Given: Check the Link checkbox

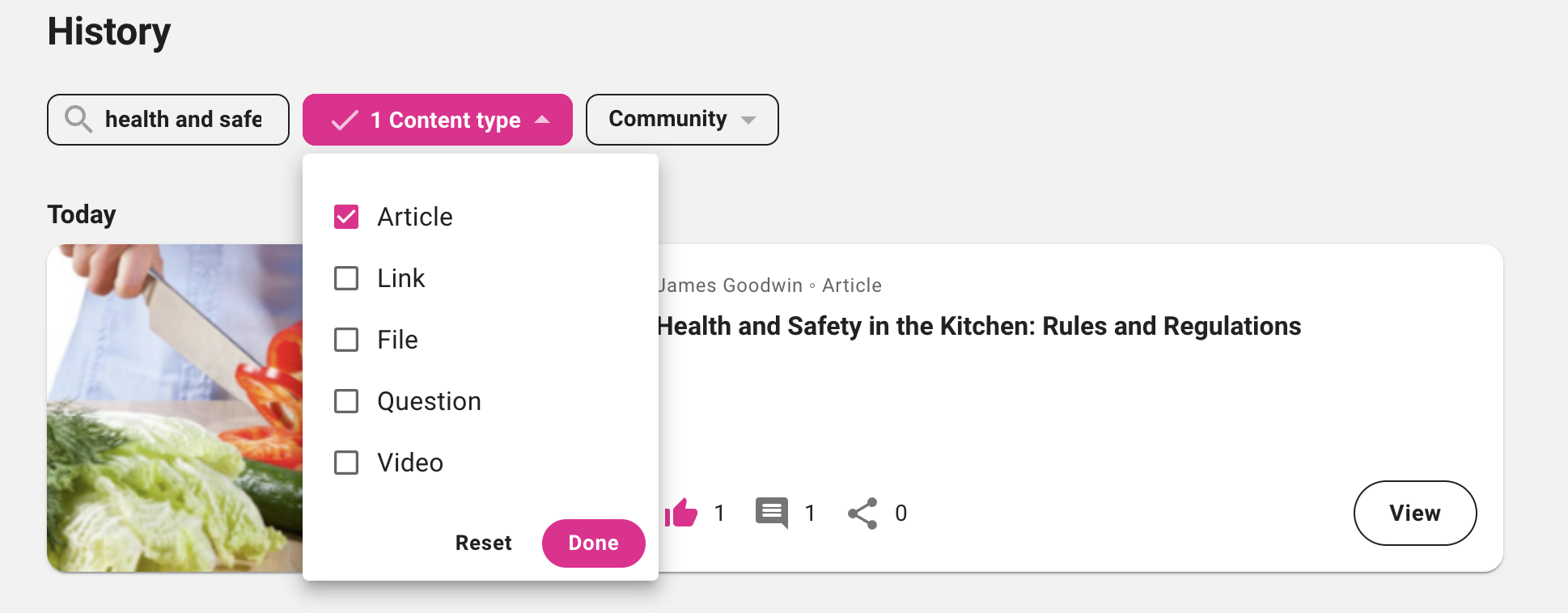Looking at the screenshot, I should (346, 278).
